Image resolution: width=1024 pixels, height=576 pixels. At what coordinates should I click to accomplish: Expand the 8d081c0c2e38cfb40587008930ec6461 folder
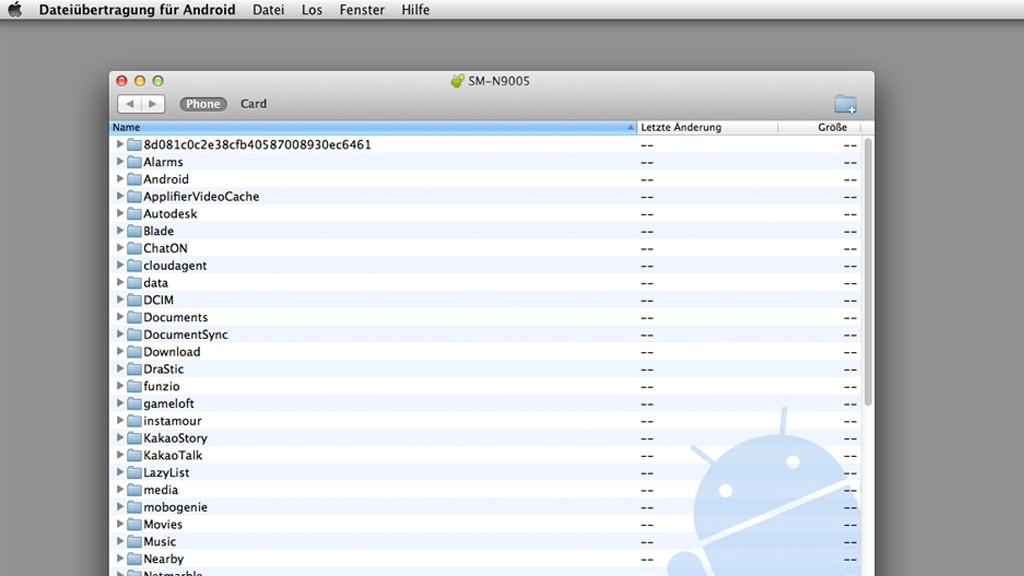[120, 144]
